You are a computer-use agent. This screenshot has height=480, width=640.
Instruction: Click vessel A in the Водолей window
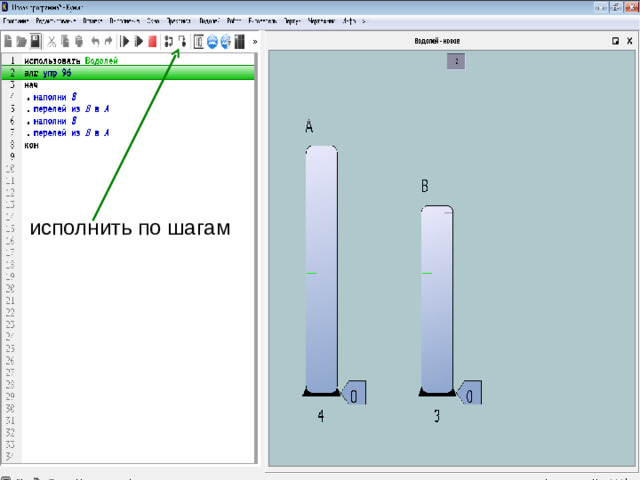coord(321,270)
